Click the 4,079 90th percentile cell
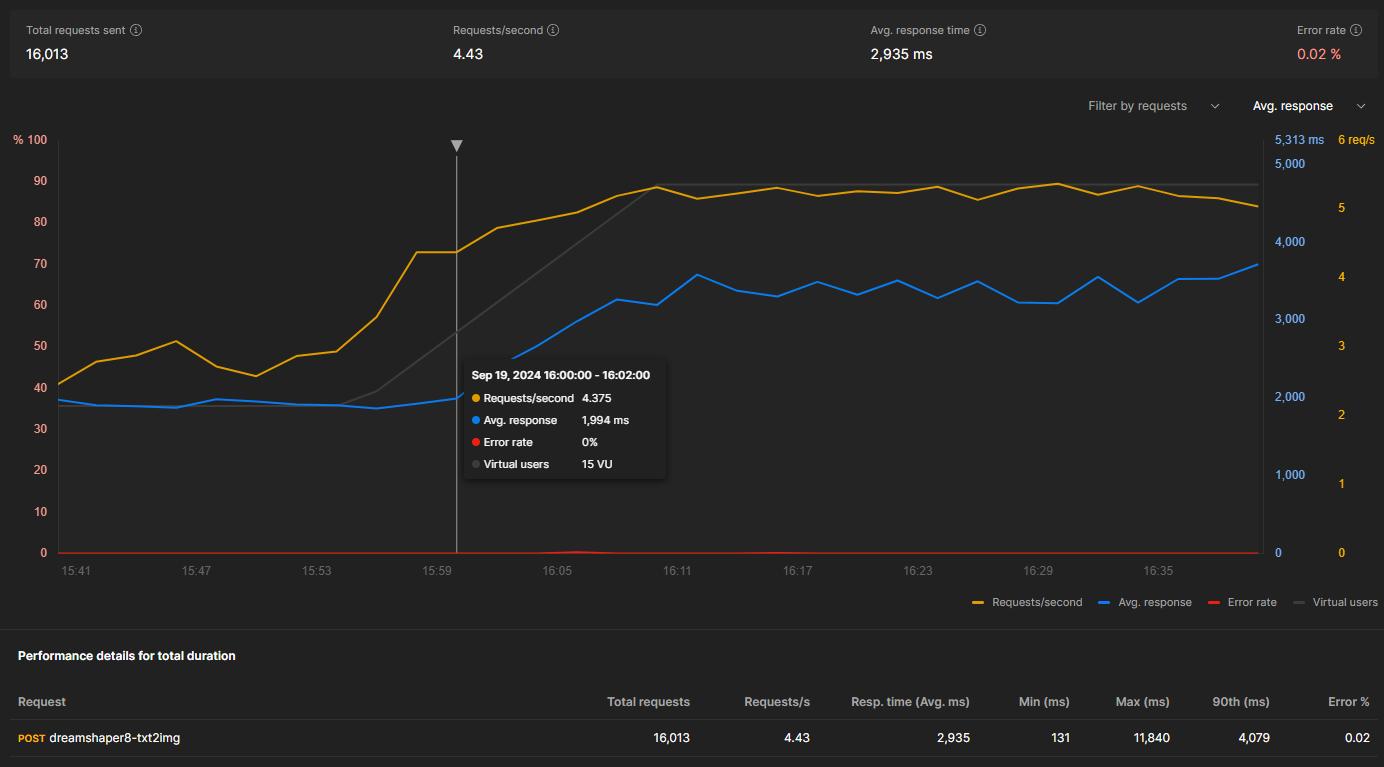Screen dimensions: 1384x767 [x=1254, y=738]
